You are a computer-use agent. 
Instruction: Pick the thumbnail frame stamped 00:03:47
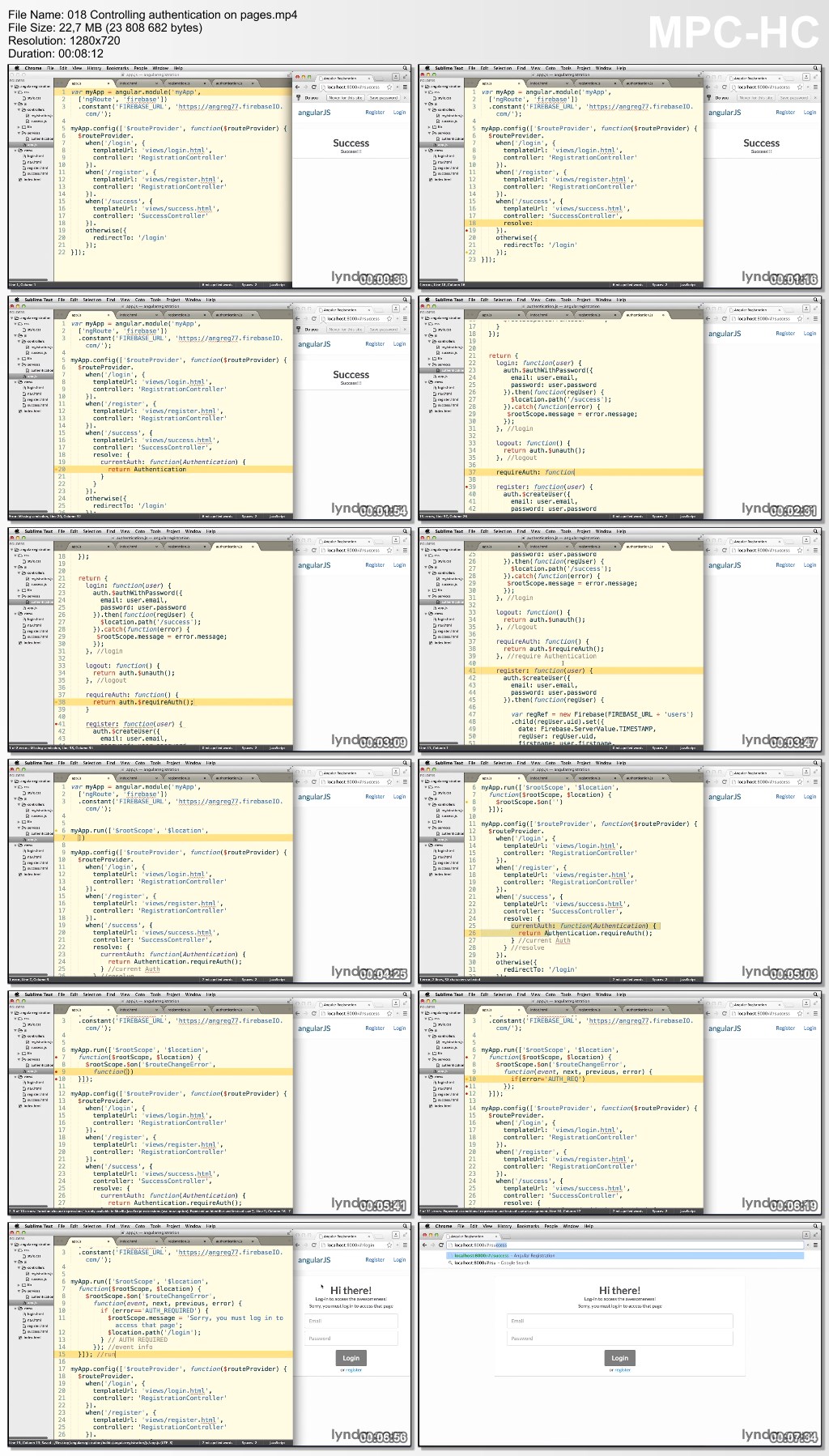coord(620,640)
